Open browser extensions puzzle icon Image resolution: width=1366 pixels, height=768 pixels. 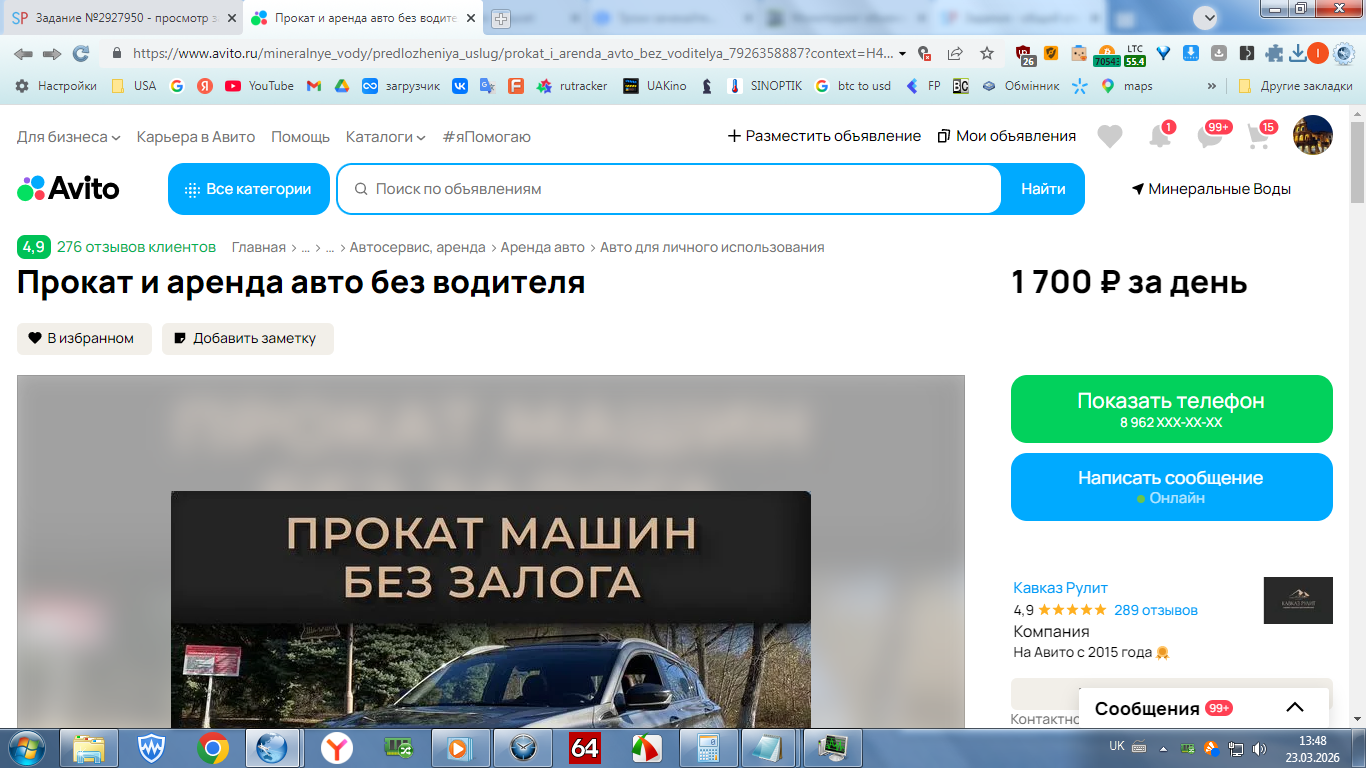[1274, 53]
